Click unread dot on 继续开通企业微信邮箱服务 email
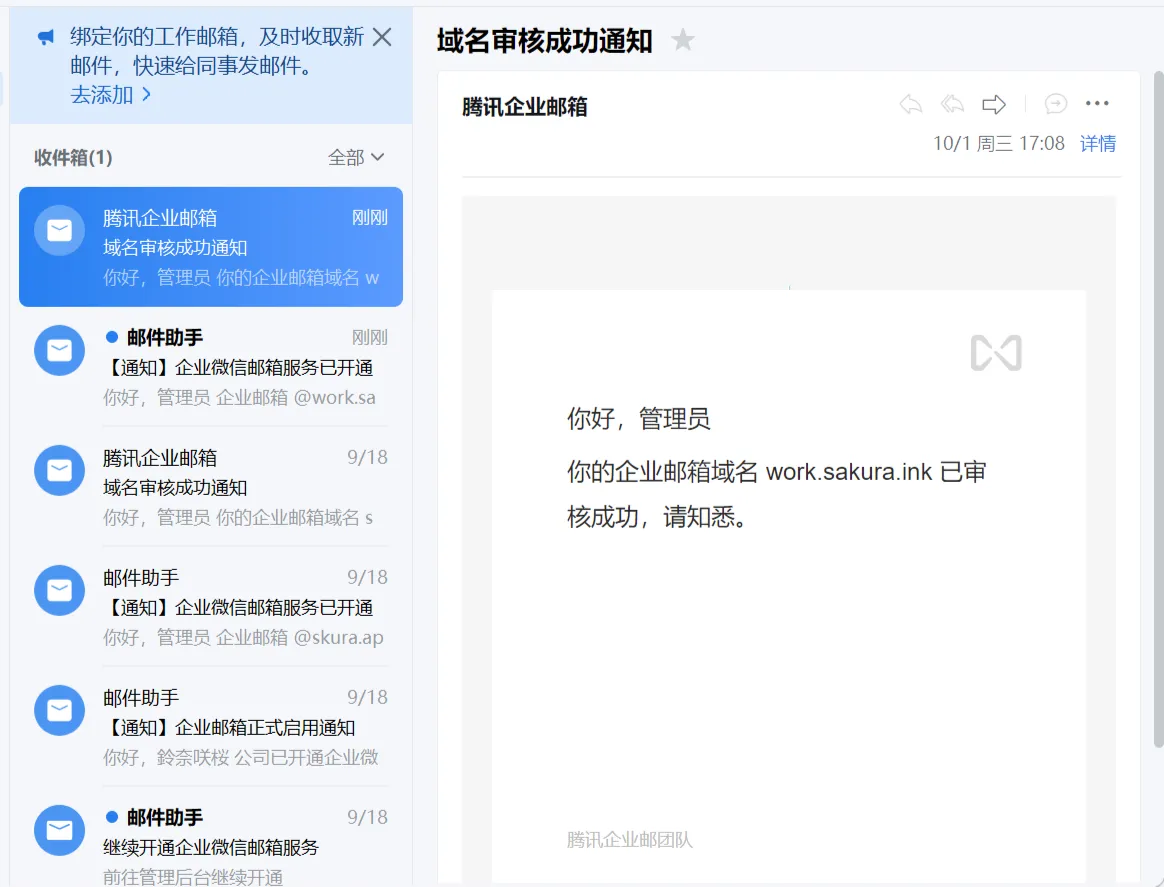This screenshot has width=1164, height=887. (x=112, y=817)
